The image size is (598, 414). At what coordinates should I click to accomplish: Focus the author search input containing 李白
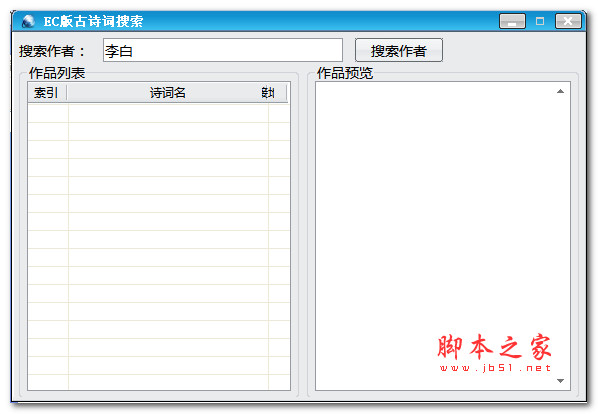(223, 50)
